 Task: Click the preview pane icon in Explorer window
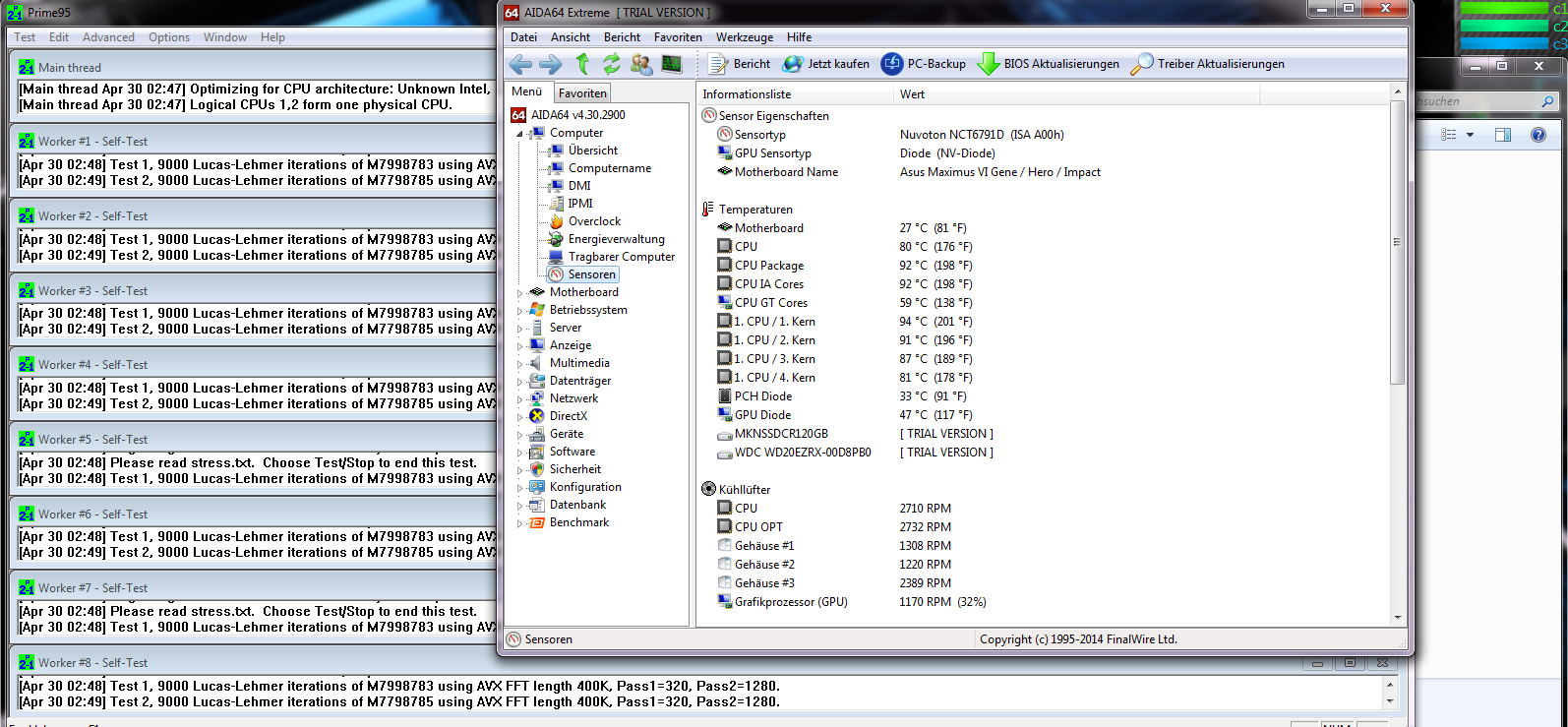tap(1503, 135)
